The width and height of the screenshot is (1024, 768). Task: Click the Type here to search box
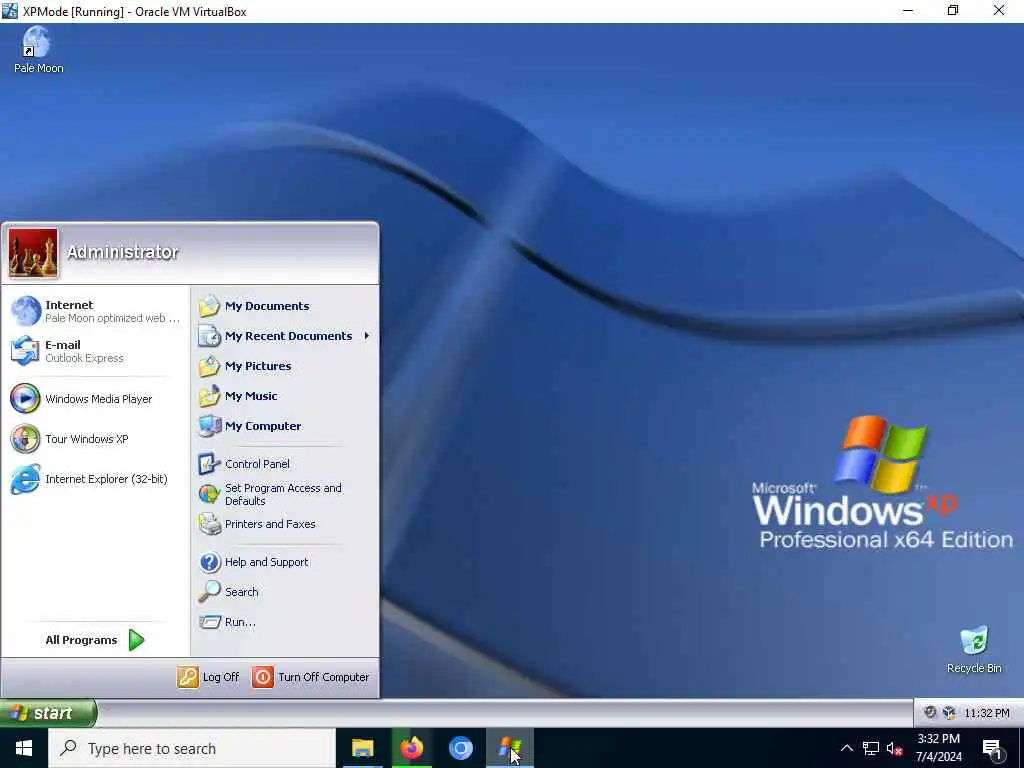(192, 748)
